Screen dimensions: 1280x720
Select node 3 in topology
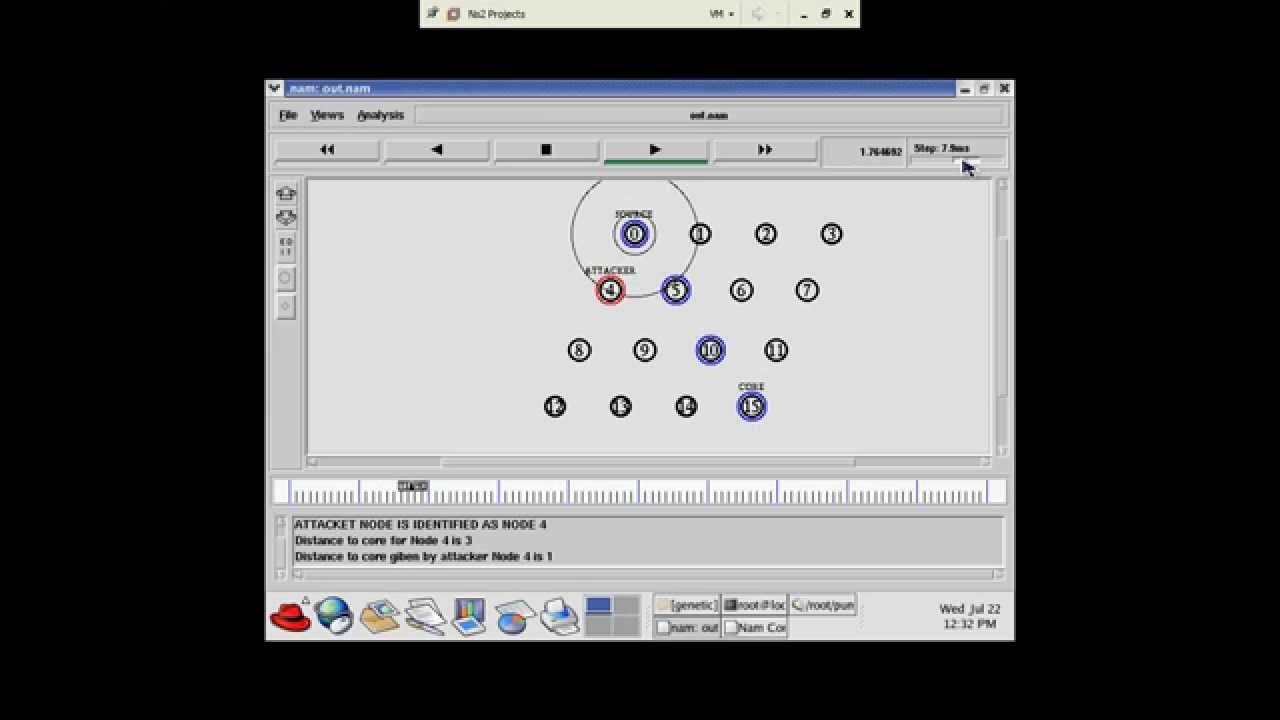(832, 234)
